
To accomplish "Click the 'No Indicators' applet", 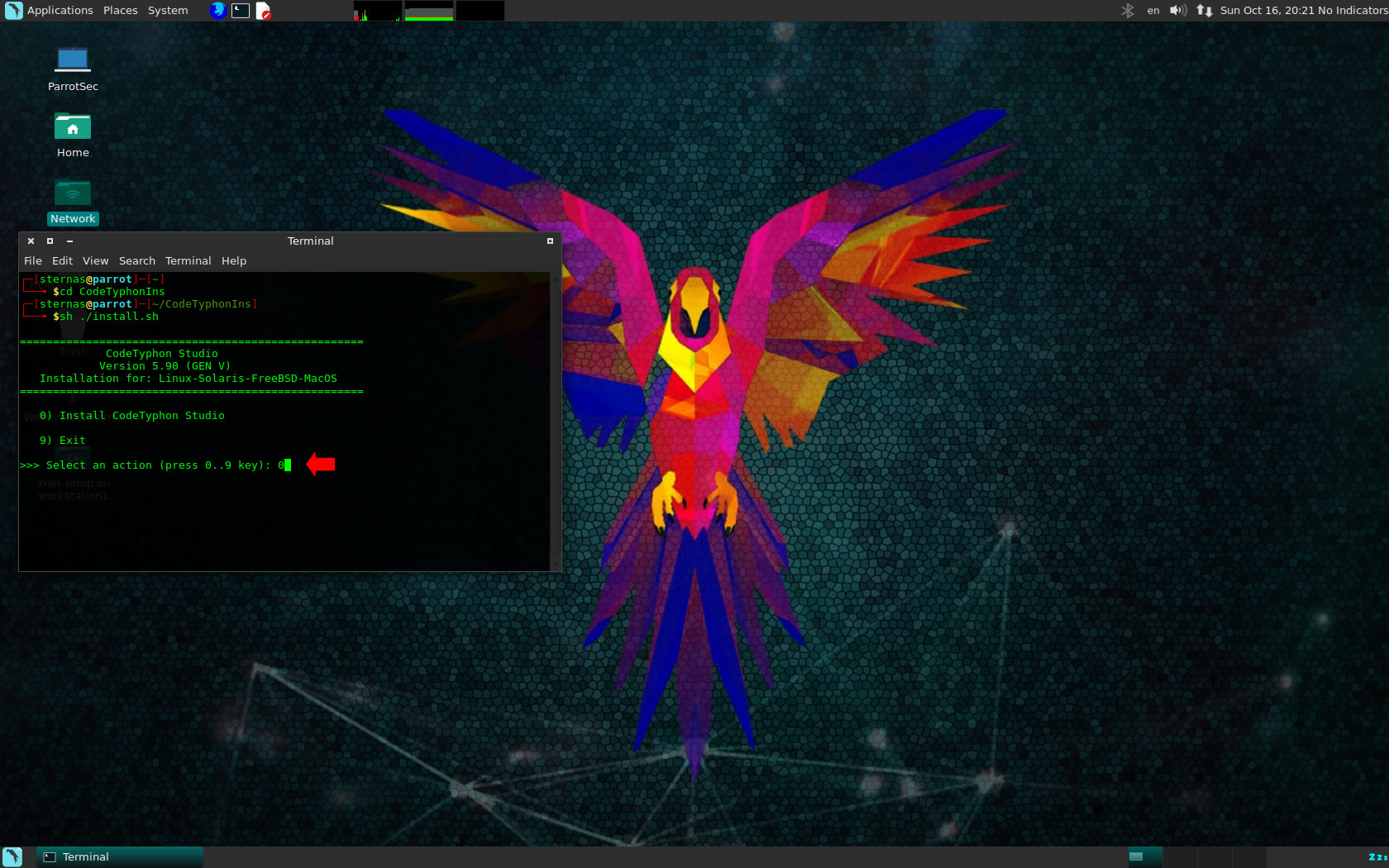I will [x=1353, y=11].
